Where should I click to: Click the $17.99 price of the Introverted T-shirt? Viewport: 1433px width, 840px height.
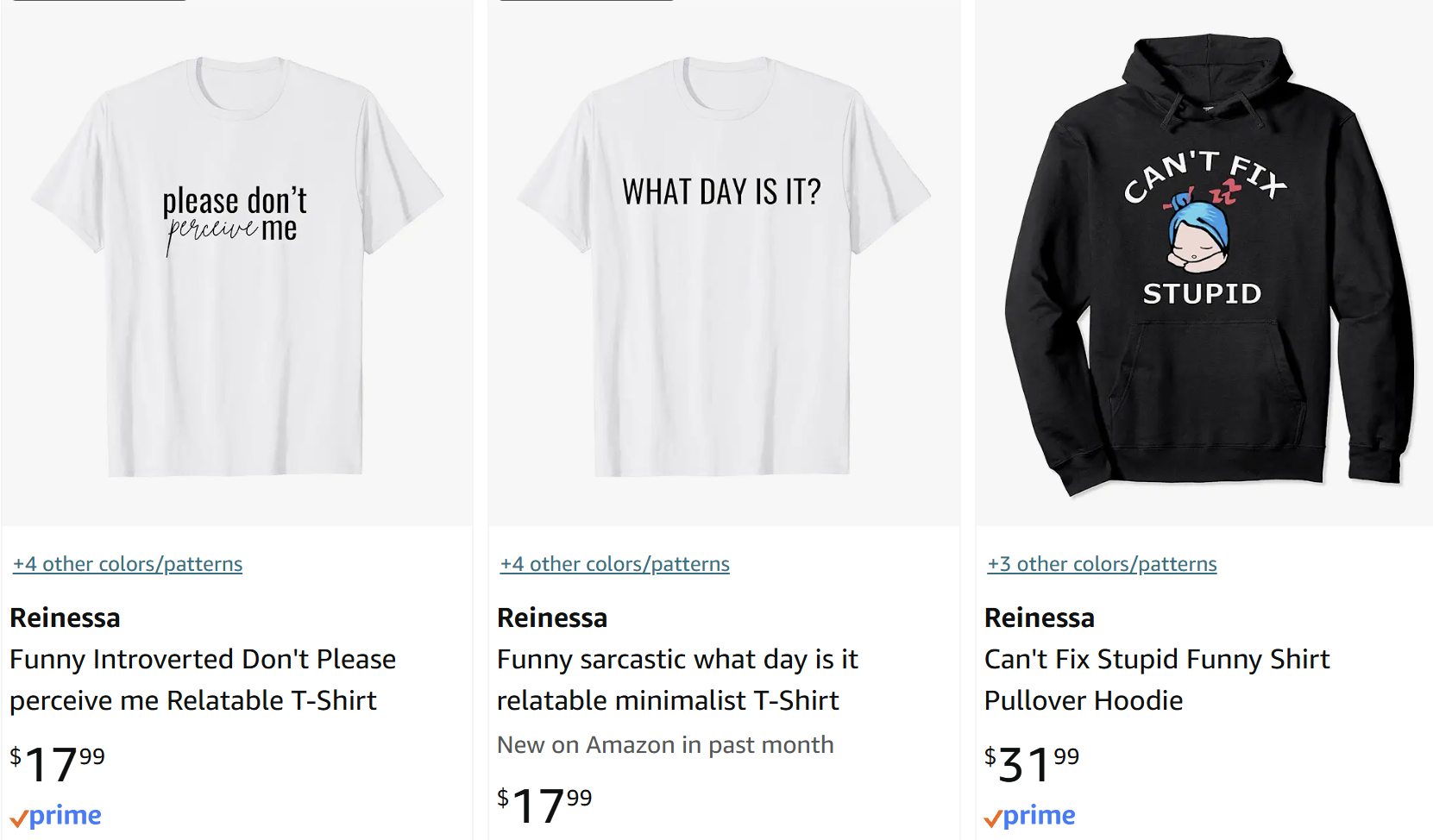(x=57, y=765)
